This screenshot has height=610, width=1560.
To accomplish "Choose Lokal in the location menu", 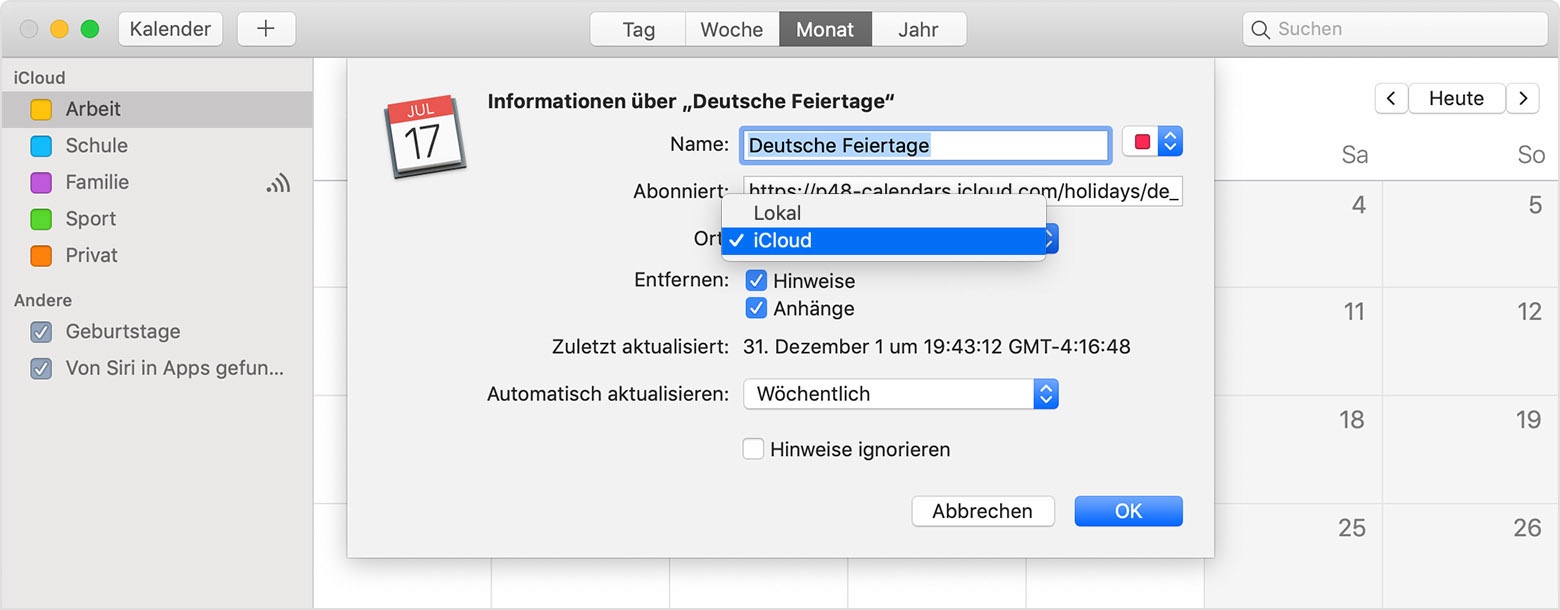I will click(778, 213).
